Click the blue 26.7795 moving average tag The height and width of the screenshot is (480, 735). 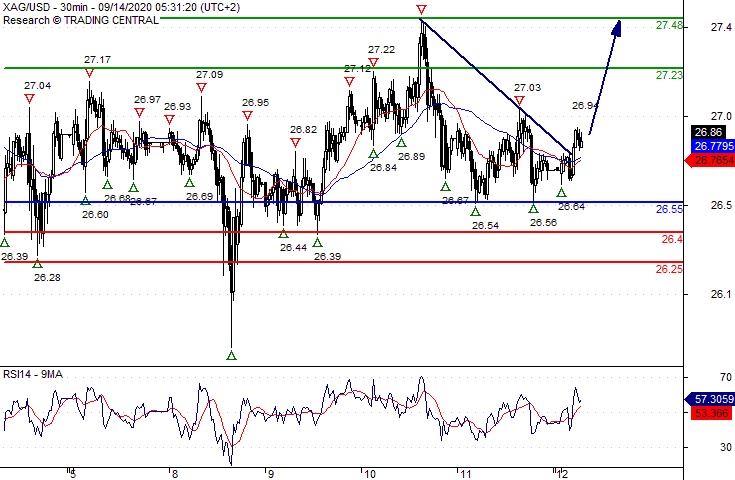712,146
